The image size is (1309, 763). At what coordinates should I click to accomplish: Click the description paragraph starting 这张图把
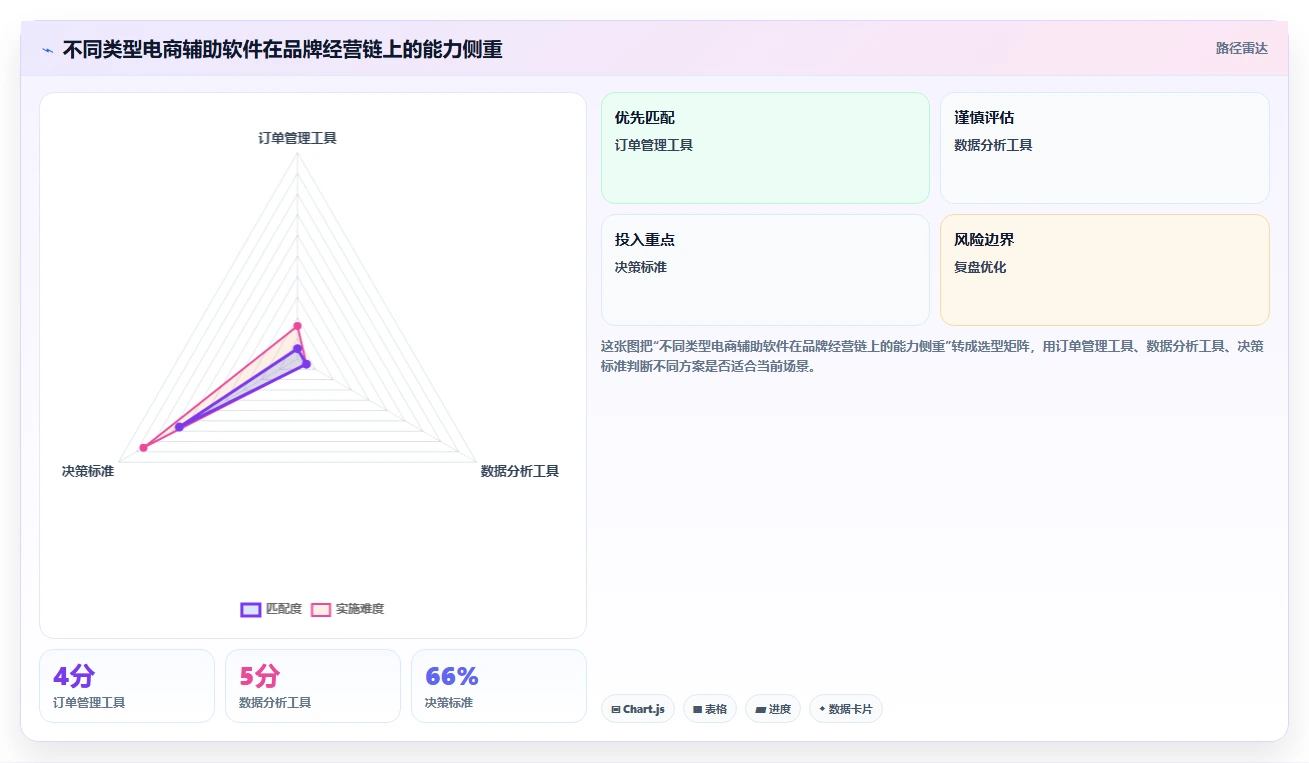click(933, 356)
